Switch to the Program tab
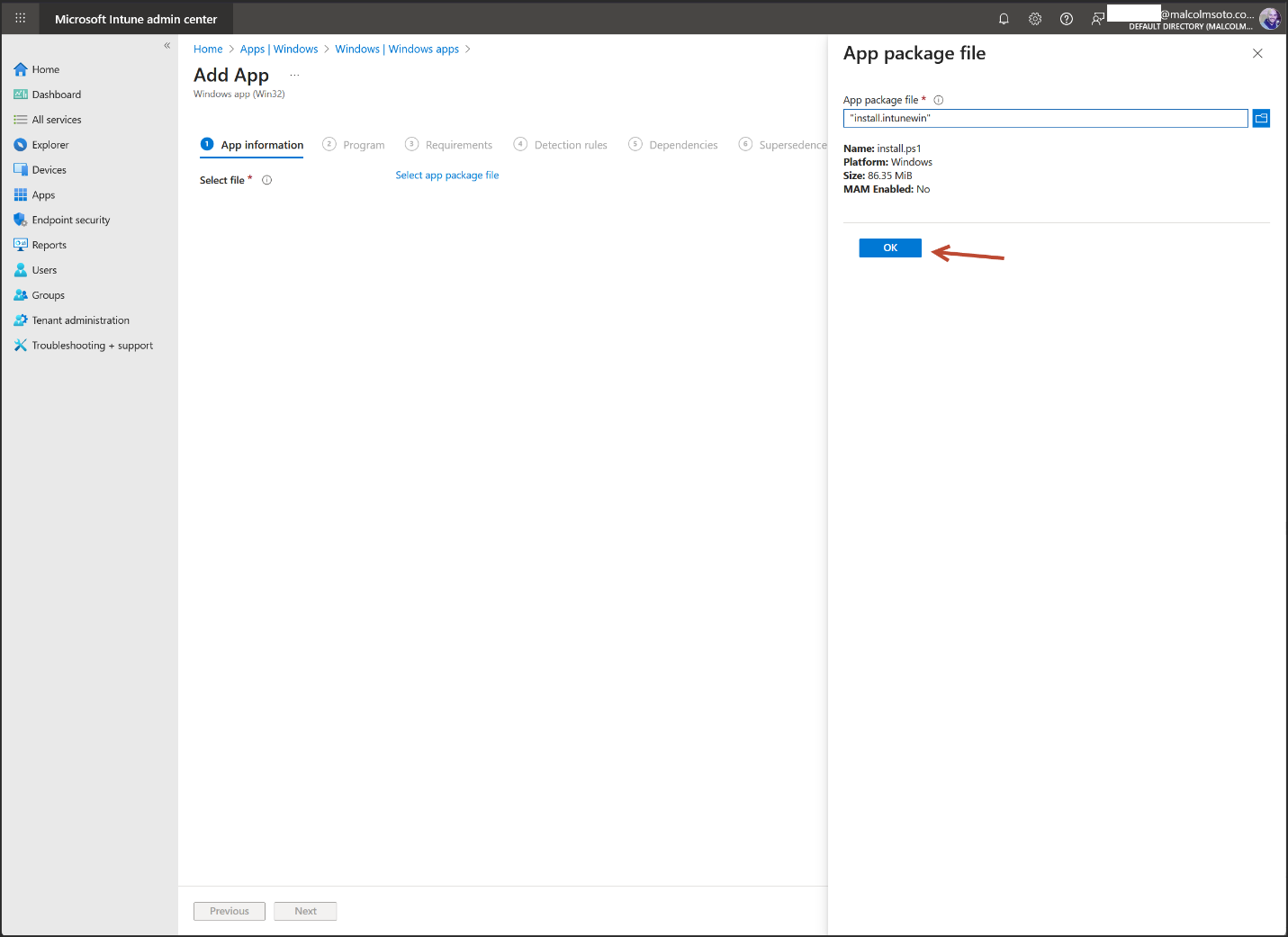The height and width of the screenshot is (937, 1288). 364,144
